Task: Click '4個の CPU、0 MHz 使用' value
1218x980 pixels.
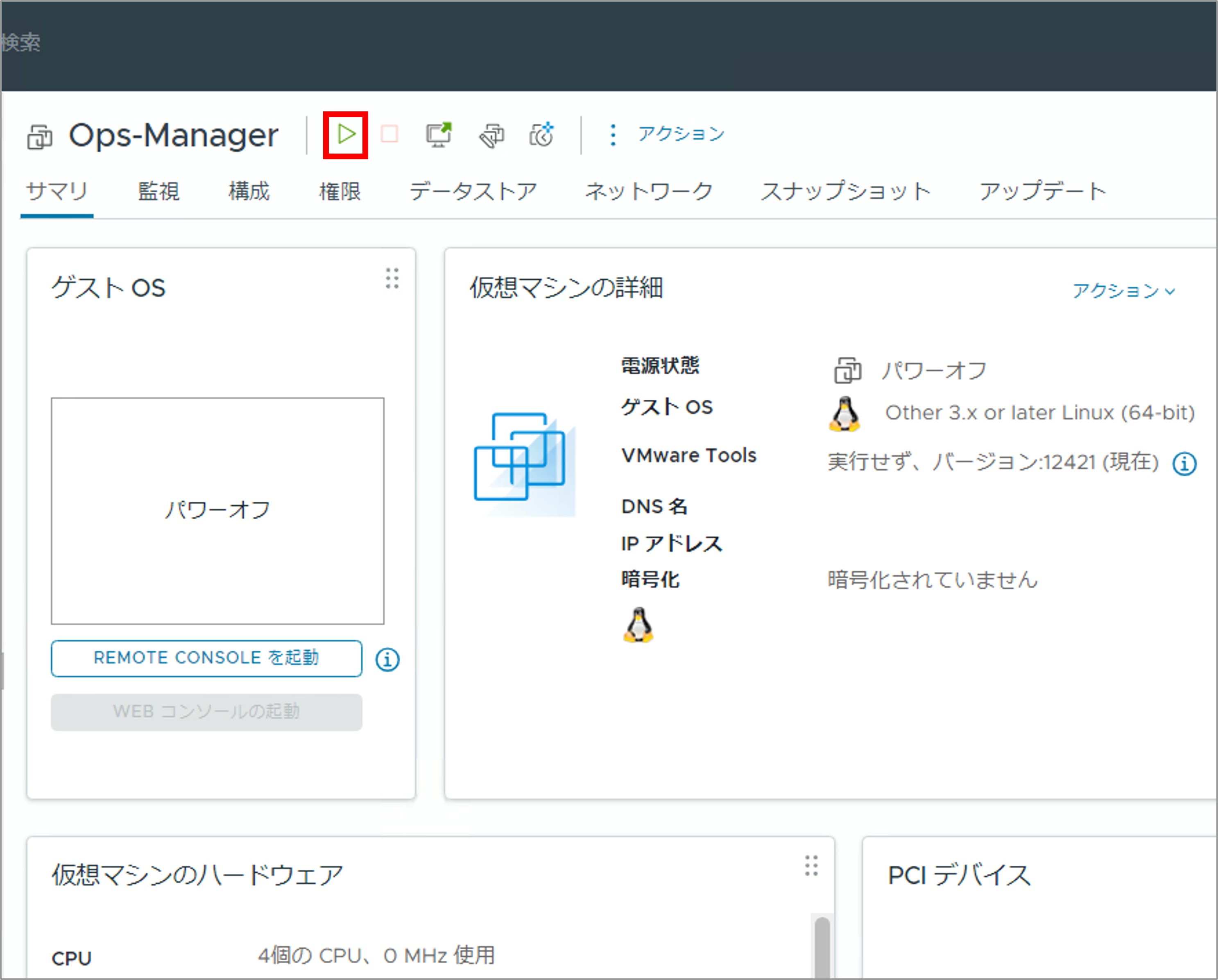Action: [376, 956]
